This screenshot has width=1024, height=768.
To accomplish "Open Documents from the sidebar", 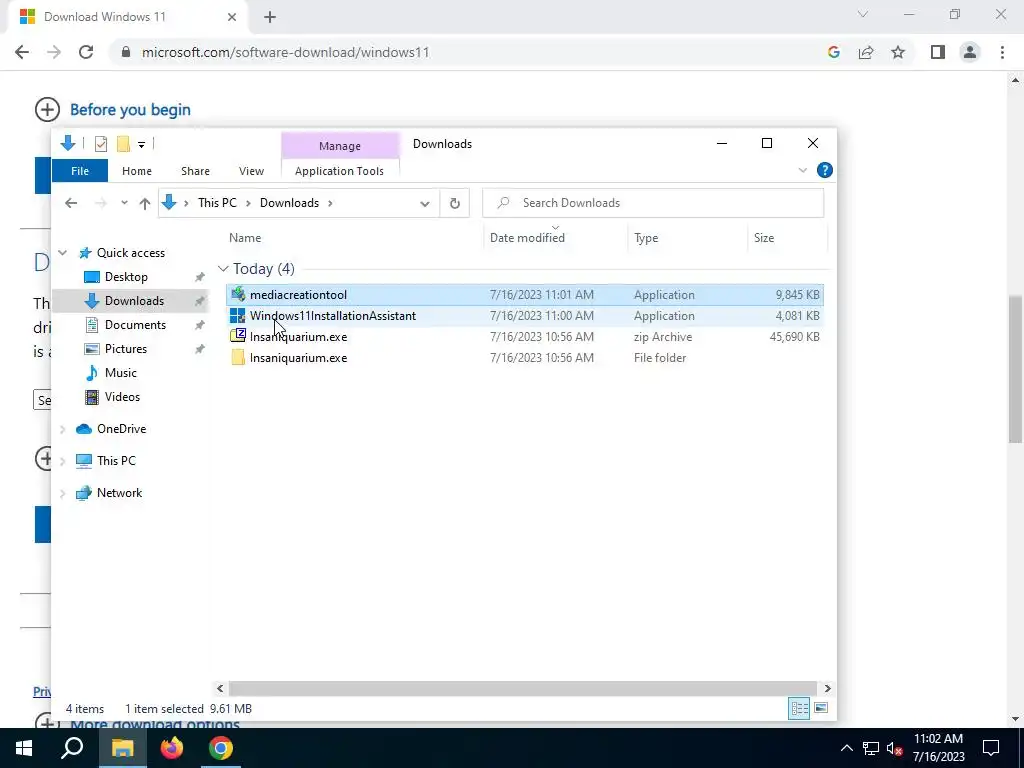I will (x=135, y=325).
